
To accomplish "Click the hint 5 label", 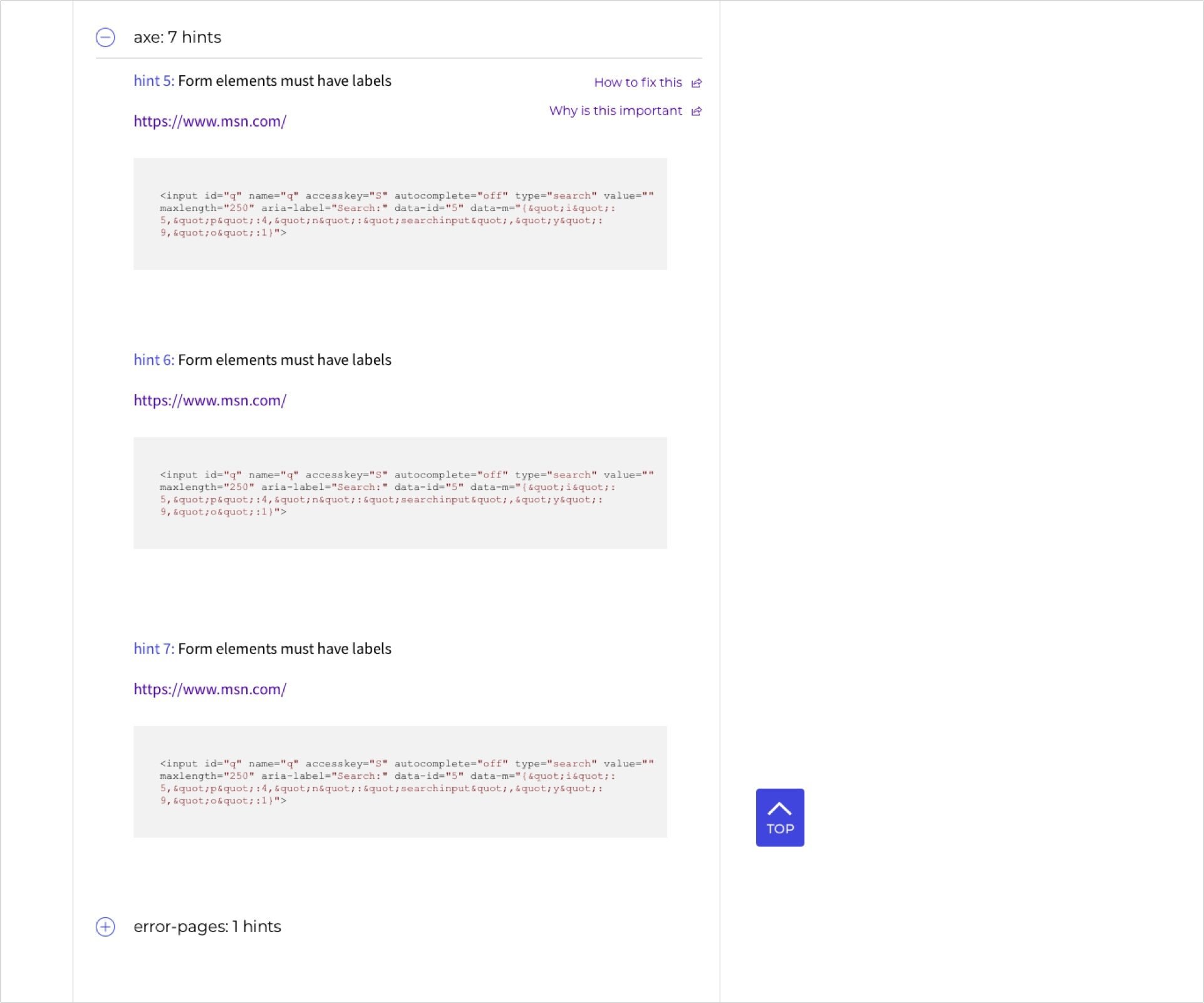I will pos(154,81).
